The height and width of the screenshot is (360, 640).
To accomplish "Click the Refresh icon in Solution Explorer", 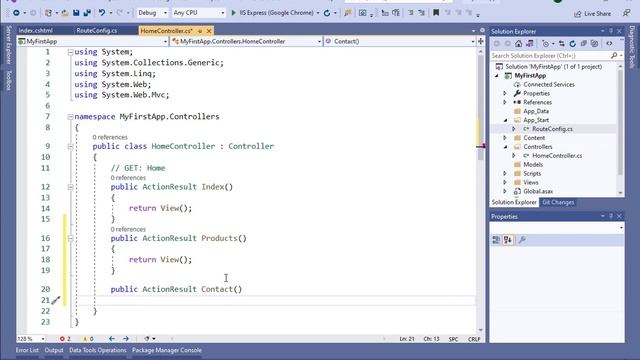I will [573, 44].
